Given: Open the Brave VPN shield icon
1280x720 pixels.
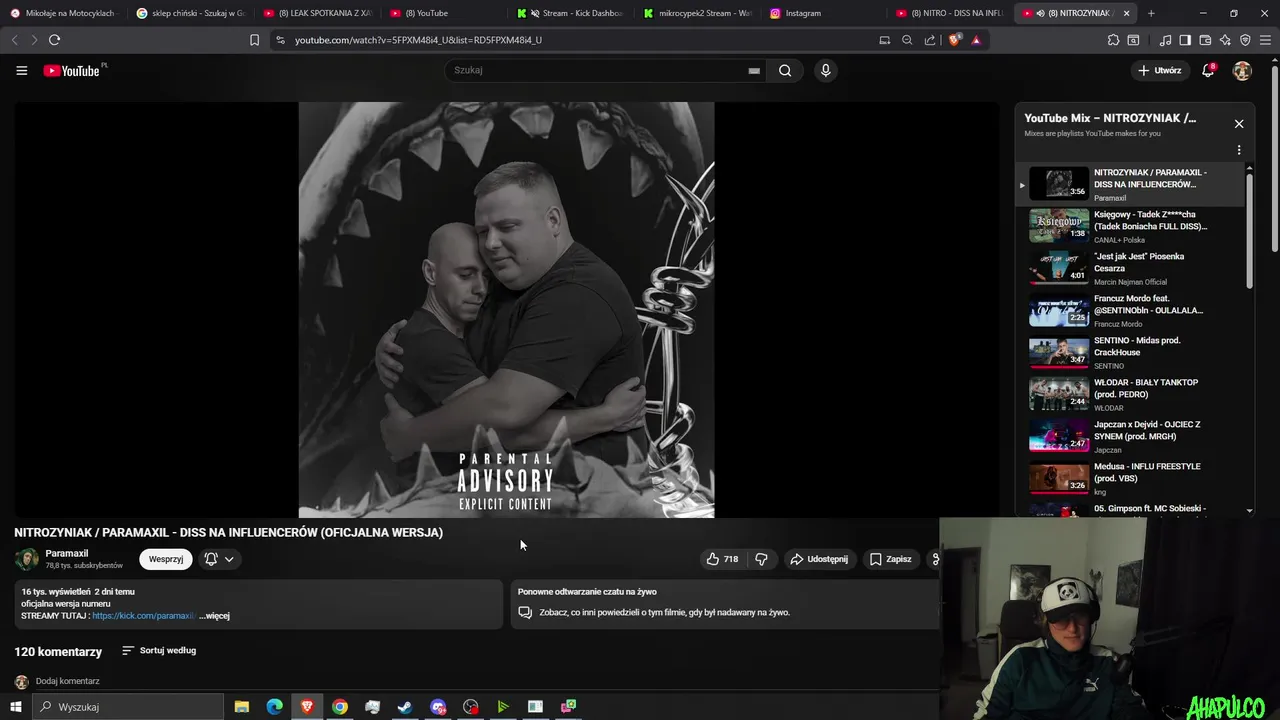Looking at the screenshot, I should (1245, 40).
